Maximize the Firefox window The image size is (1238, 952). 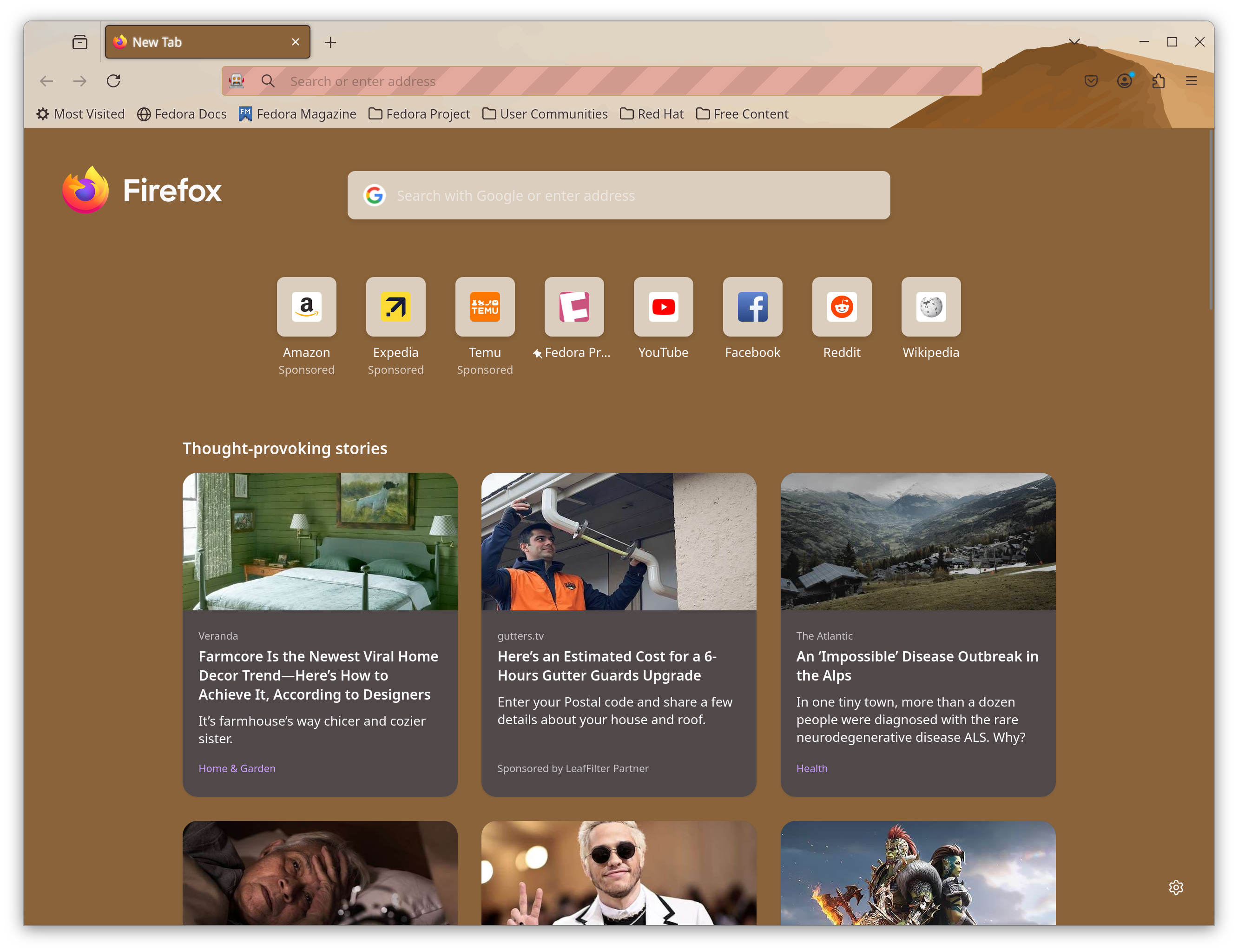click(1172, 42)
